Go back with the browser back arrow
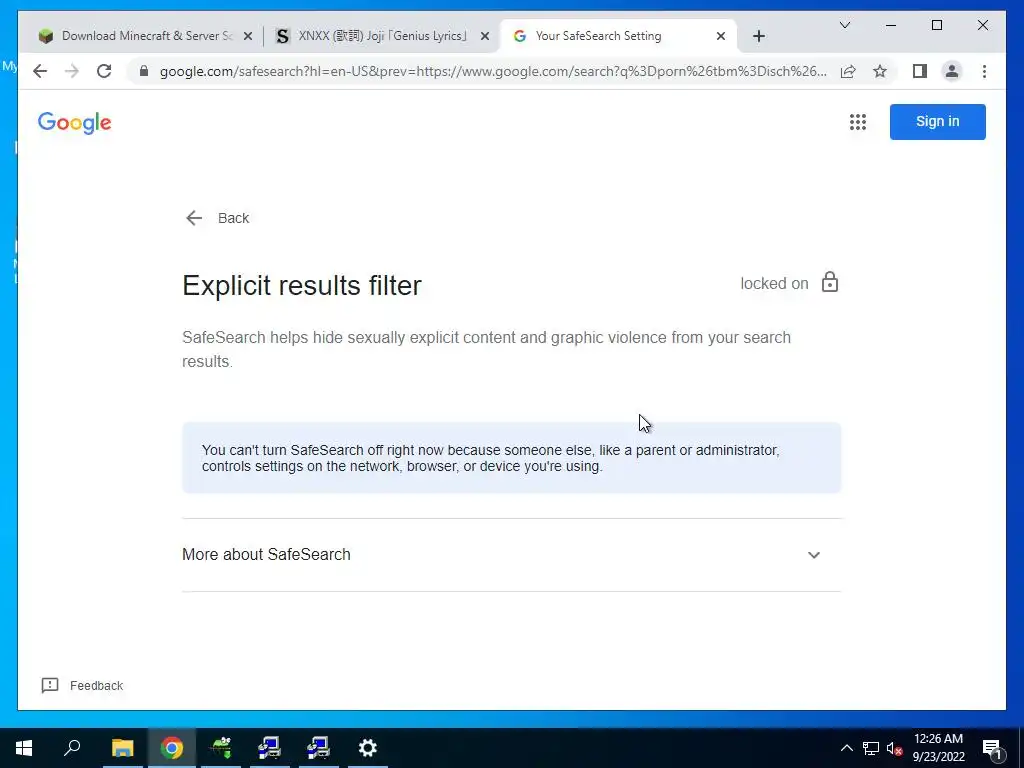Screen dimensions: 1024x768 (x=40, y=71)
